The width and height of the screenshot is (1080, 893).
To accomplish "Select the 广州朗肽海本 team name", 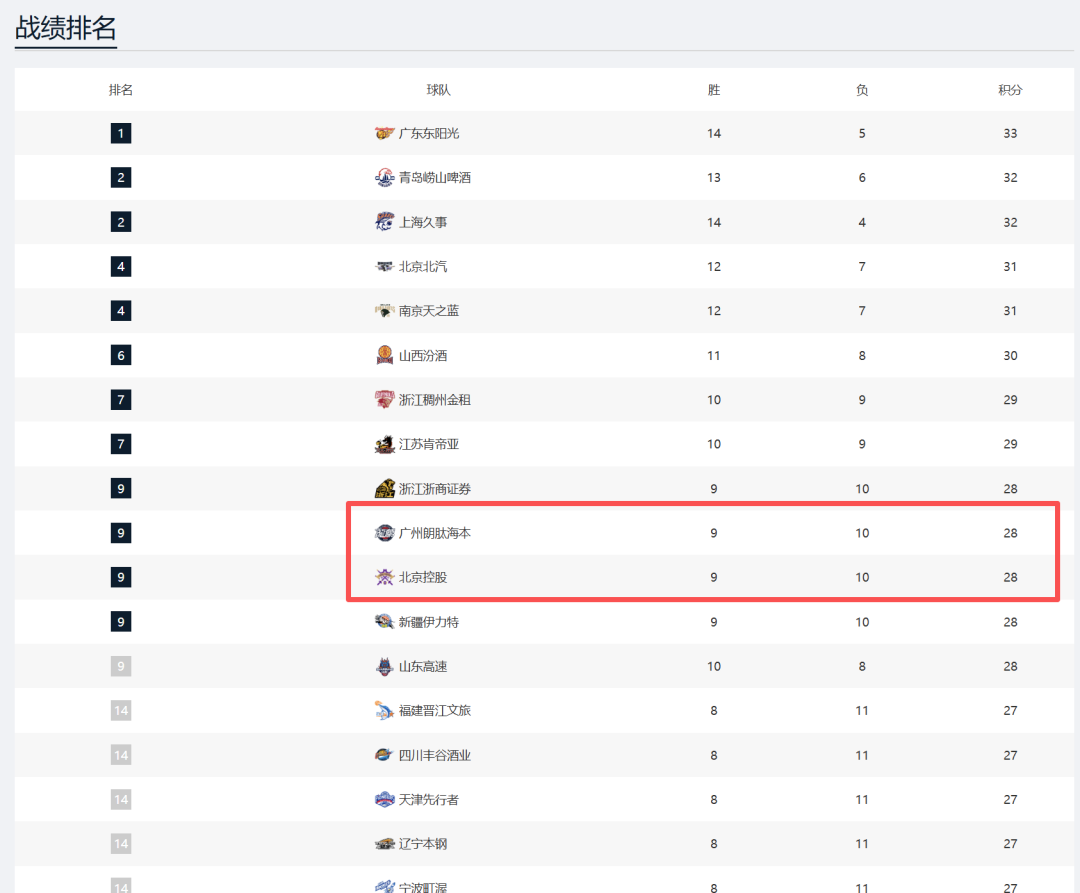I will (435, 533).
